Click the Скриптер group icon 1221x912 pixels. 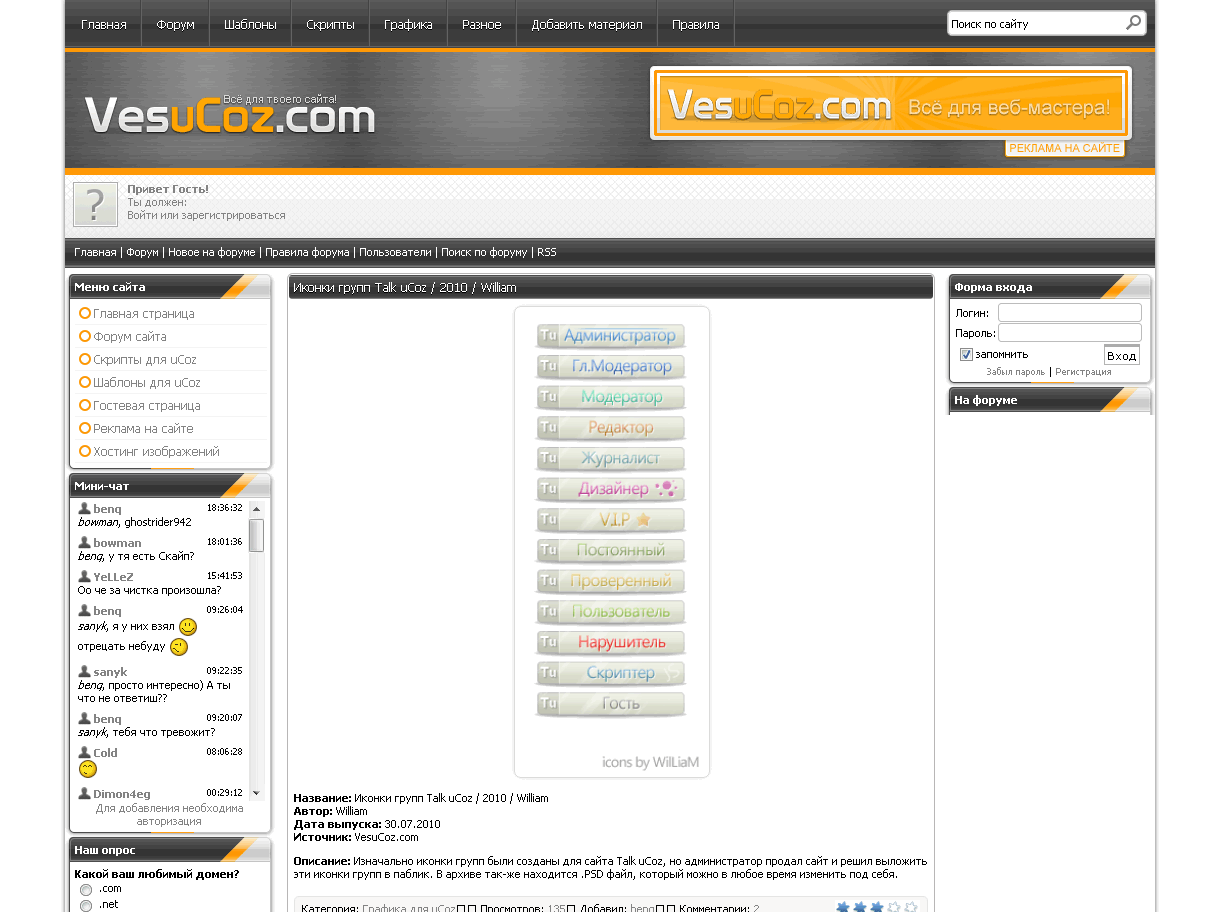tap(611, 673)
